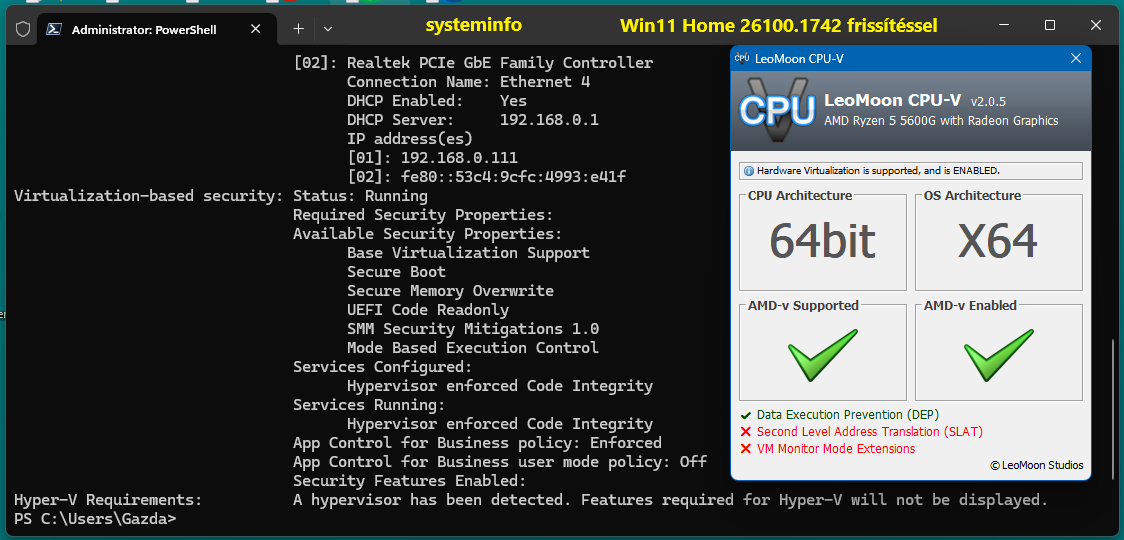The image size is (1124, 540).
Task: Open a new terminal tab with the plus button
Action: (x=299, y=29)
